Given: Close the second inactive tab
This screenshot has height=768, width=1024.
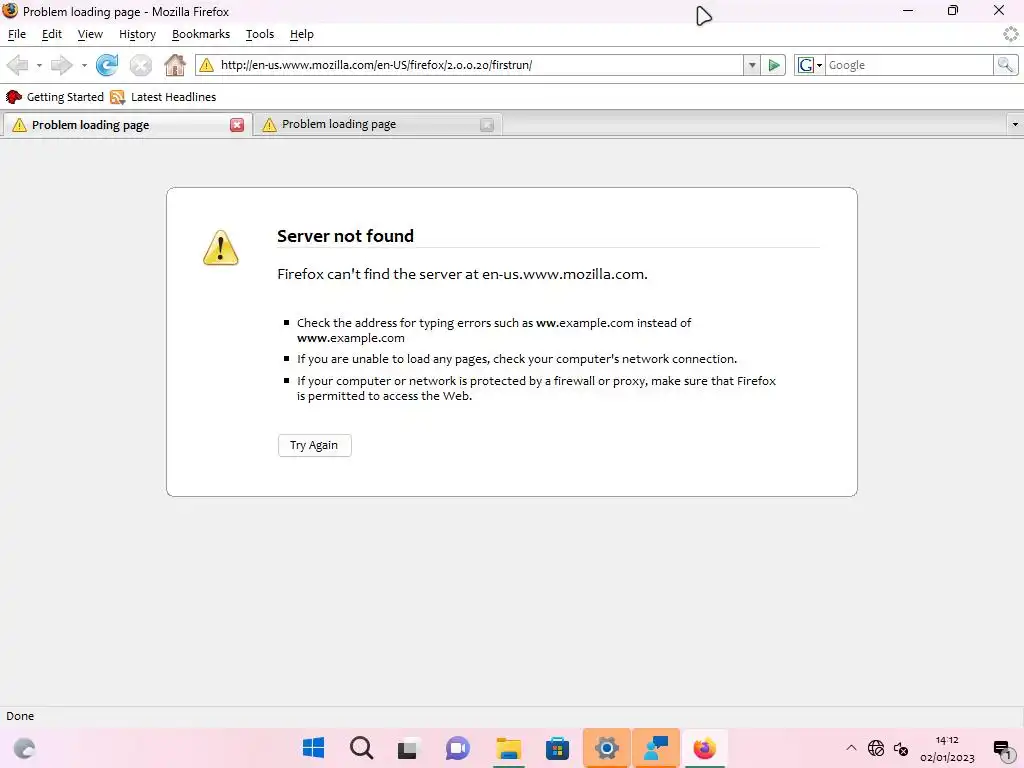Looking at the screenshot, I should point(487,125).
